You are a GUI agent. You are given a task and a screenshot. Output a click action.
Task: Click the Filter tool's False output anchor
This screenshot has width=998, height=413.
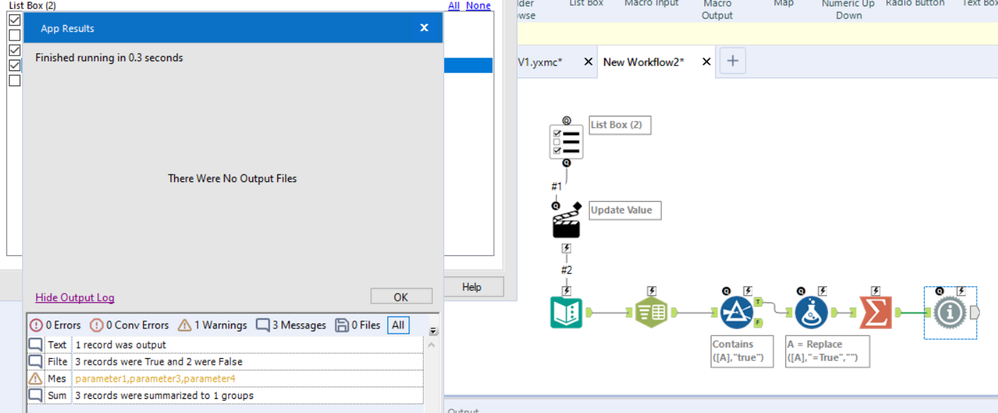pos(758,322)
